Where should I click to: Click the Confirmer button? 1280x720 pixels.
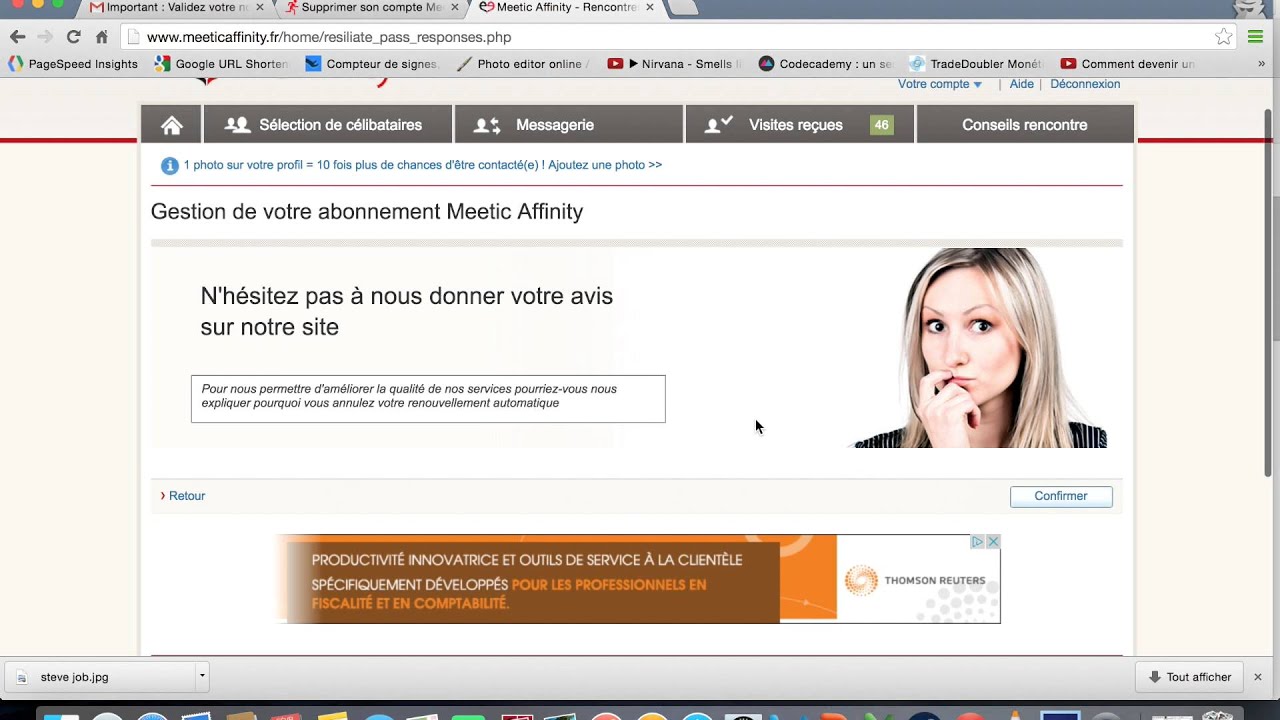[1061, 496]
